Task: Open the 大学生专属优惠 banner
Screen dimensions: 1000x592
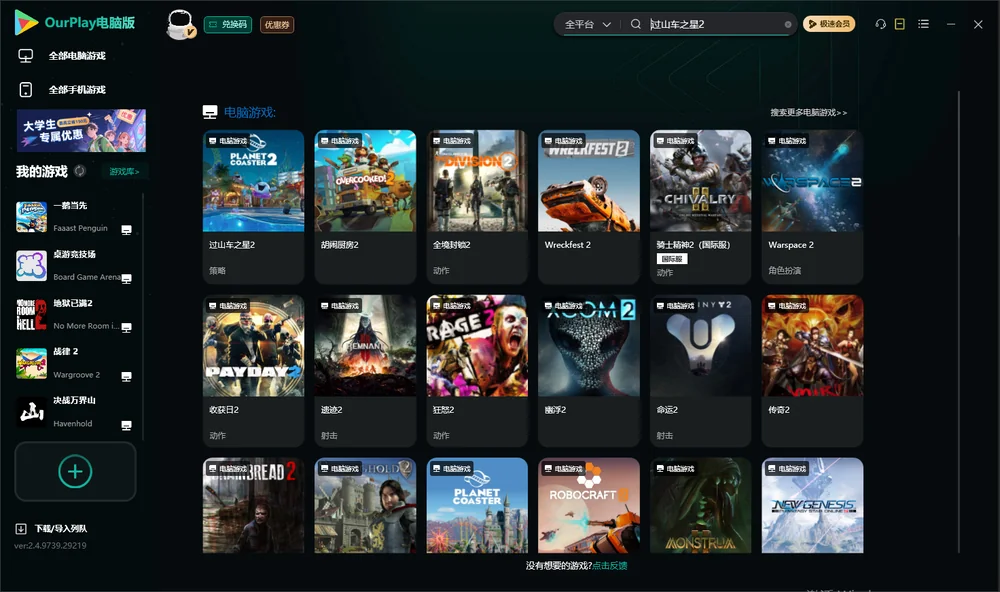Action: (81, 130)
